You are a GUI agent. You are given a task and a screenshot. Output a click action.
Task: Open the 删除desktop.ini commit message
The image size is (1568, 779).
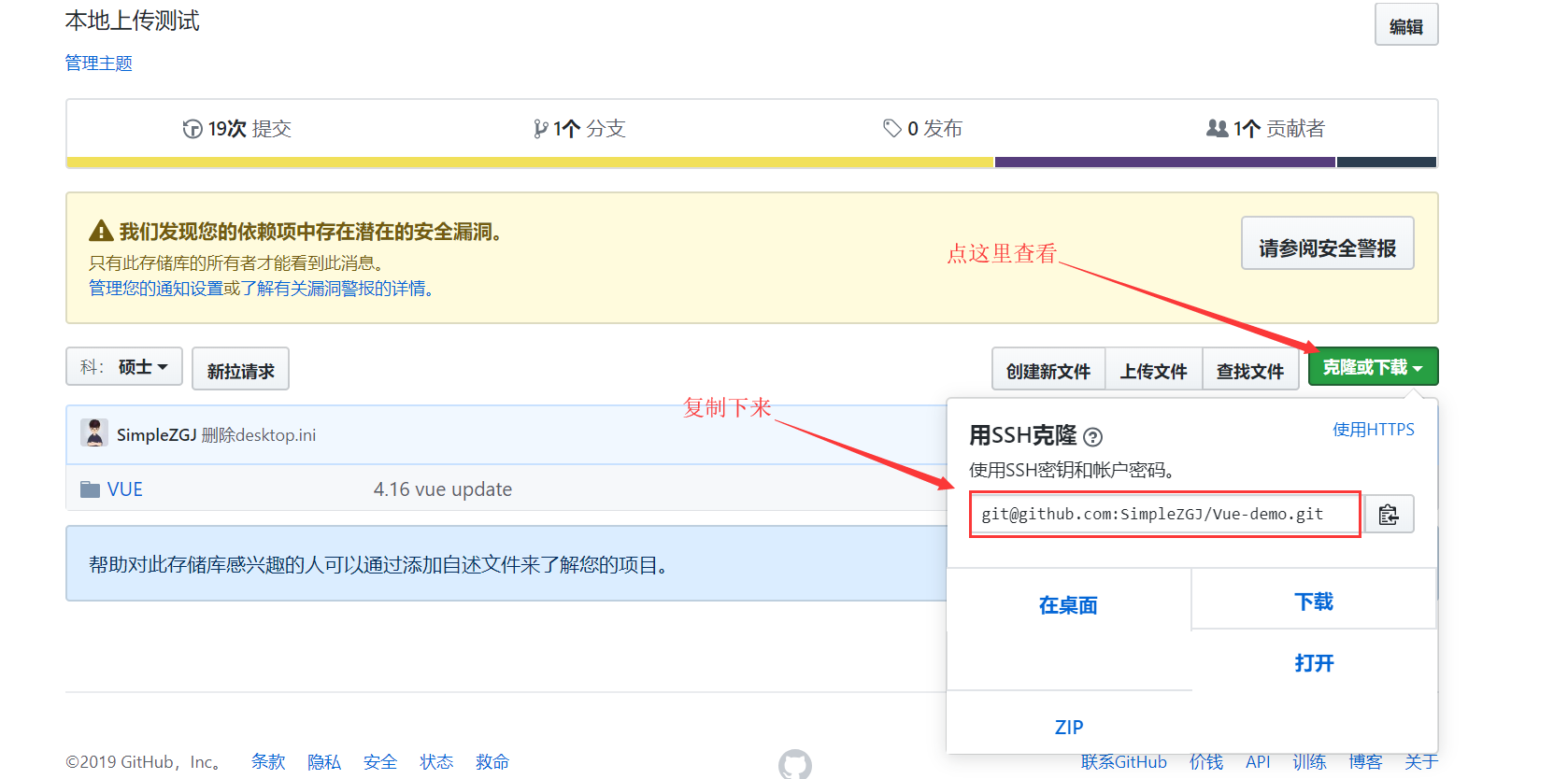coord(259,435)
